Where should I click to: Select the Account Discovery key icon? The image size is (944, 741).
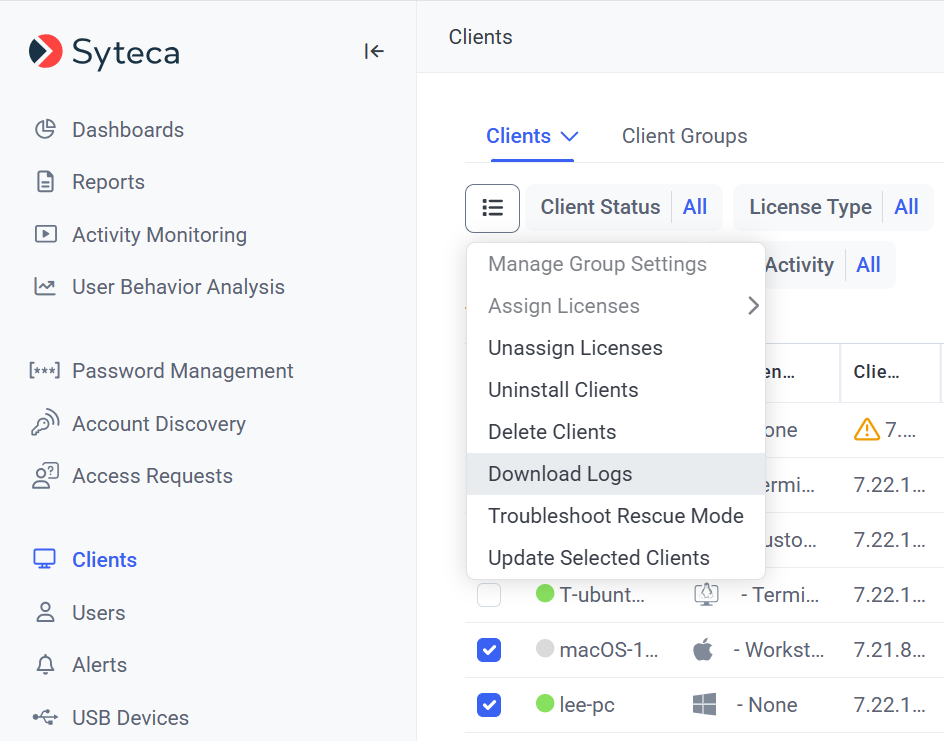[45, 424]
